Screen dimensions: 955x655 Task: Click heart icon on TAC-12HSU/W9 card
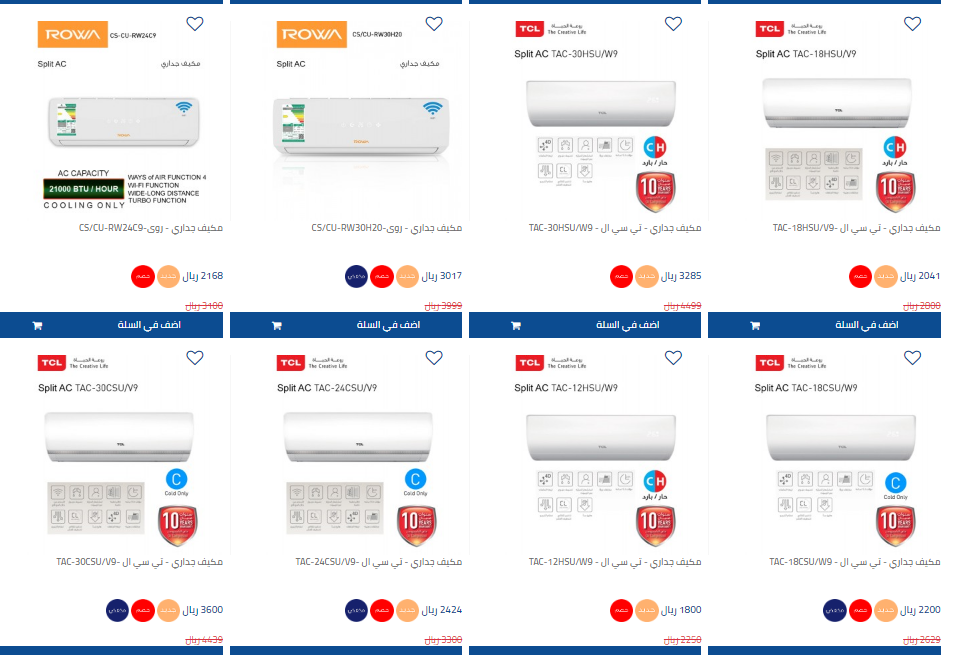(x=673, y=358)
